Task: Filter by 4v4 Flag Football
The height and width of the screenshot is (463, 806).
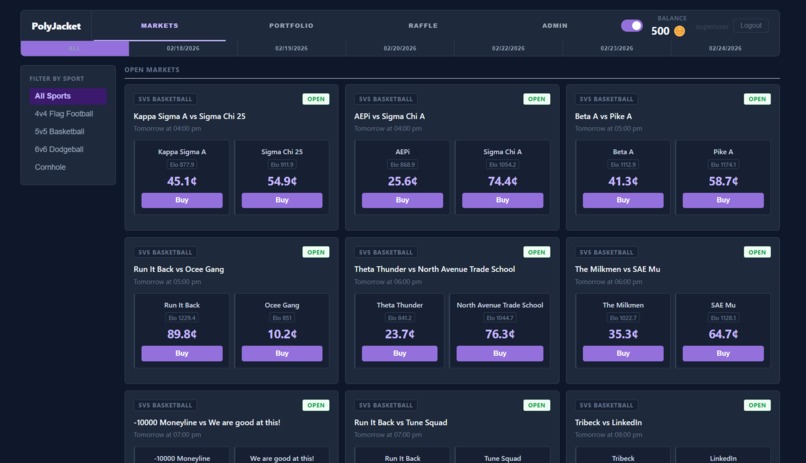Action: (x=68, y=114)
